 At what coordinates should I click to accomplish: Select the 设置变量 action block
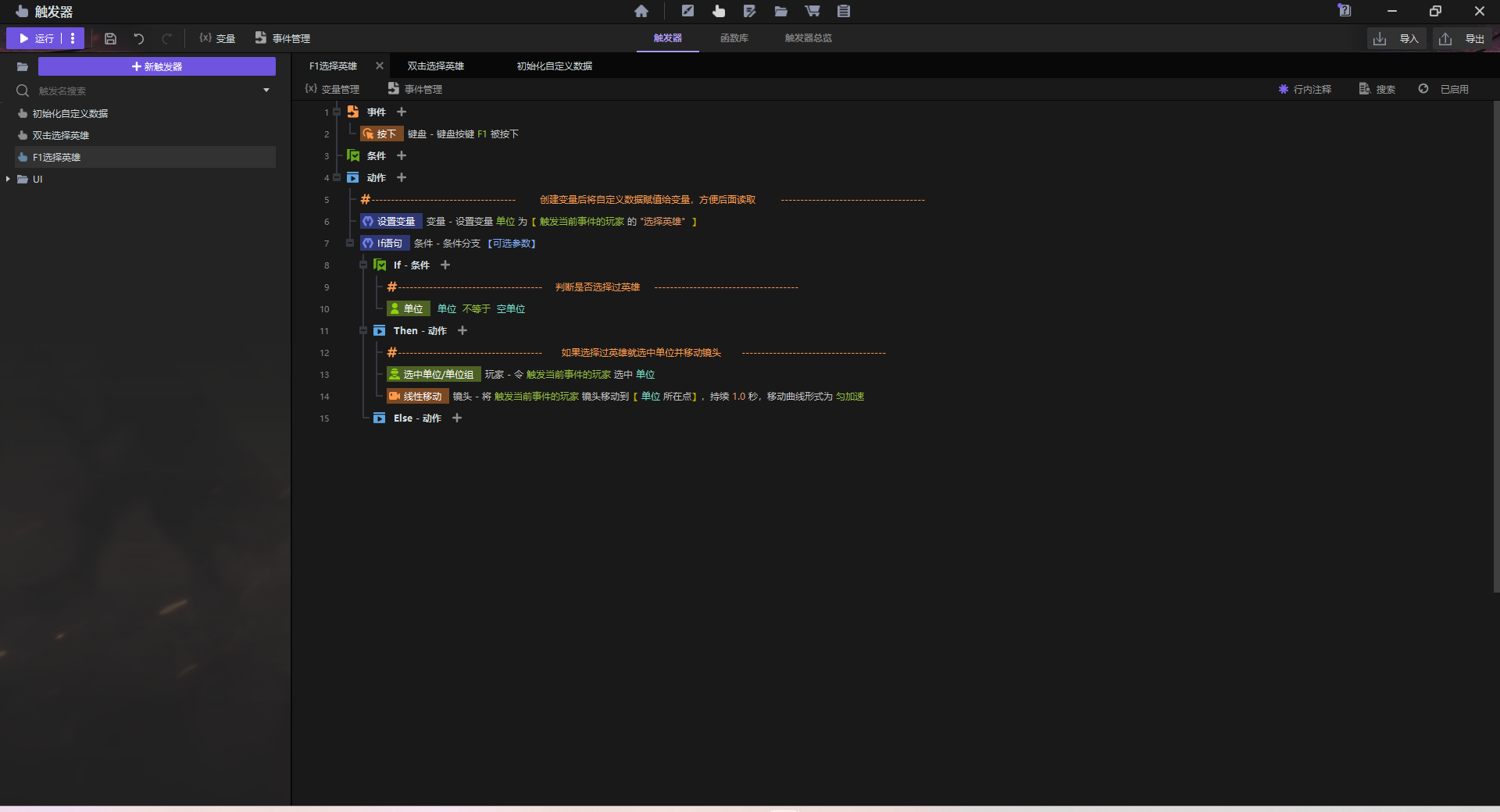coord(391,222)
